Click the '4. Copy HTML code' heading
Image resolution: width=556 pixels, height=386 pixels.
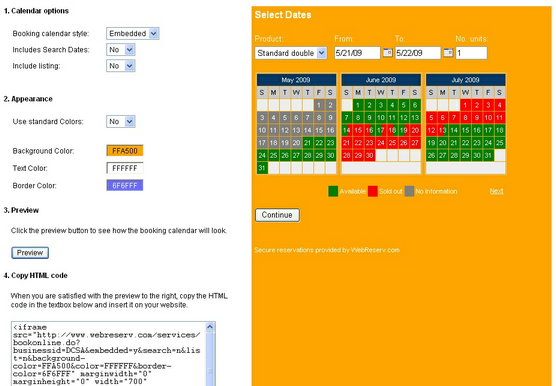[x=35, y=275]
